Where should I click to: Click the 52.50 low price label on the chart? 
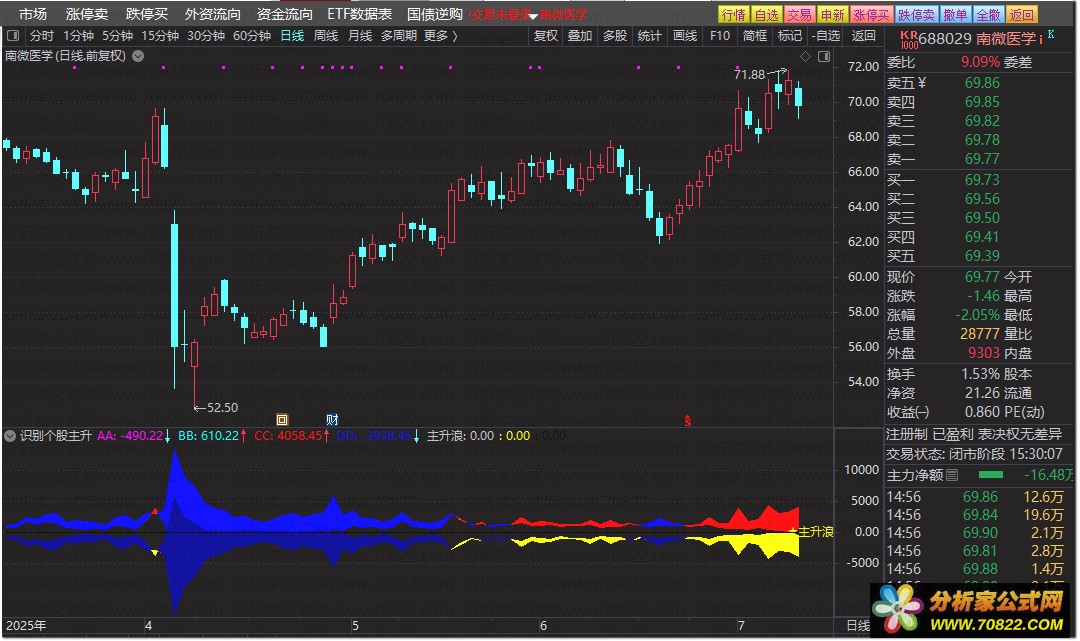tap(222, 408)
